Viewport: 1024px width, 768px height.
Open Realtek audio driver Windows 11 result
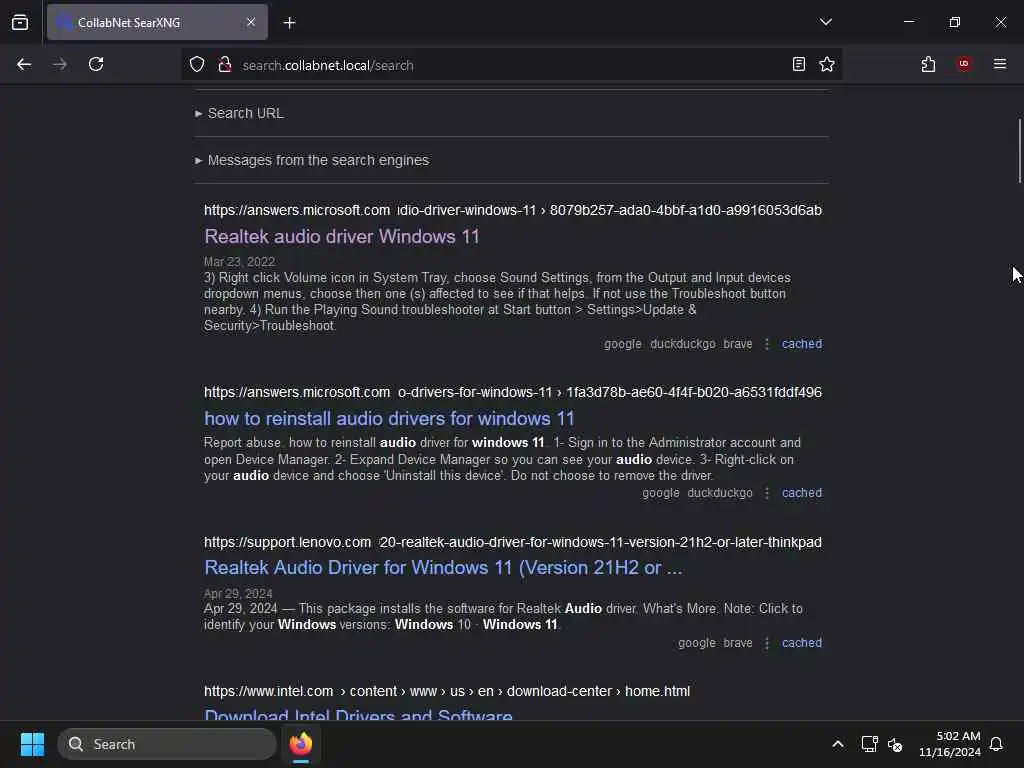pyautogui.click(x=342, y=236)
